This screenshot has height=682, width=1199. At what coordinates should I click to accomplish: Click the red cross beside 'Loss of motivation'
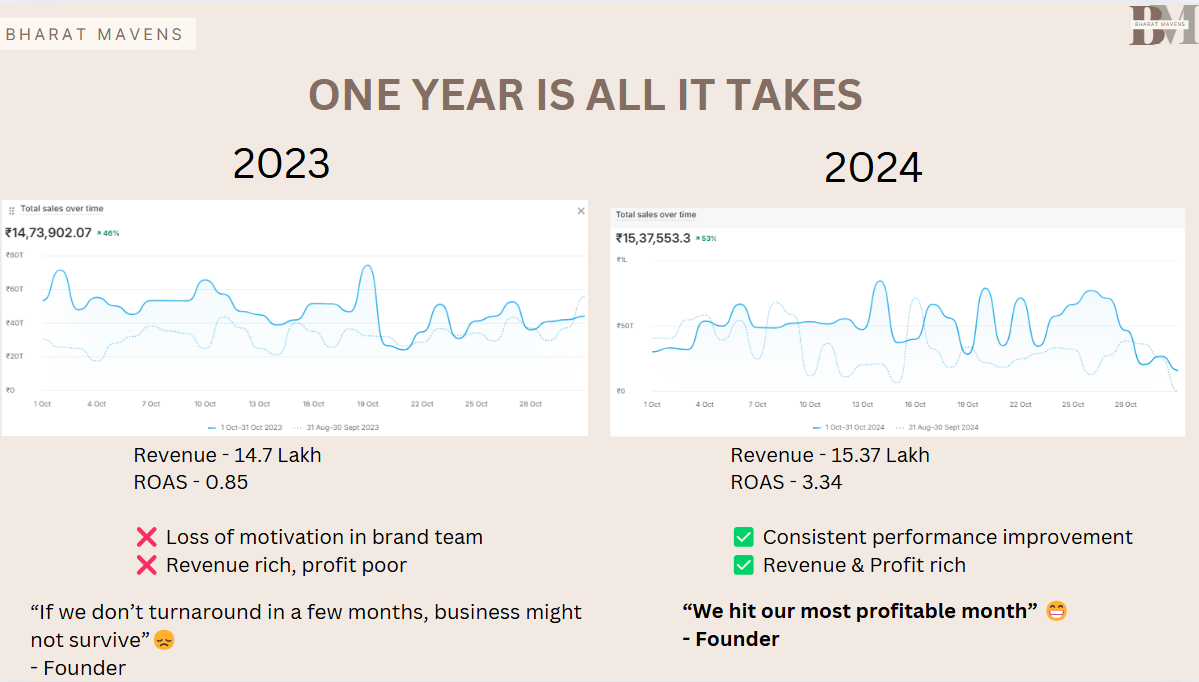click(x=146, y=537)
